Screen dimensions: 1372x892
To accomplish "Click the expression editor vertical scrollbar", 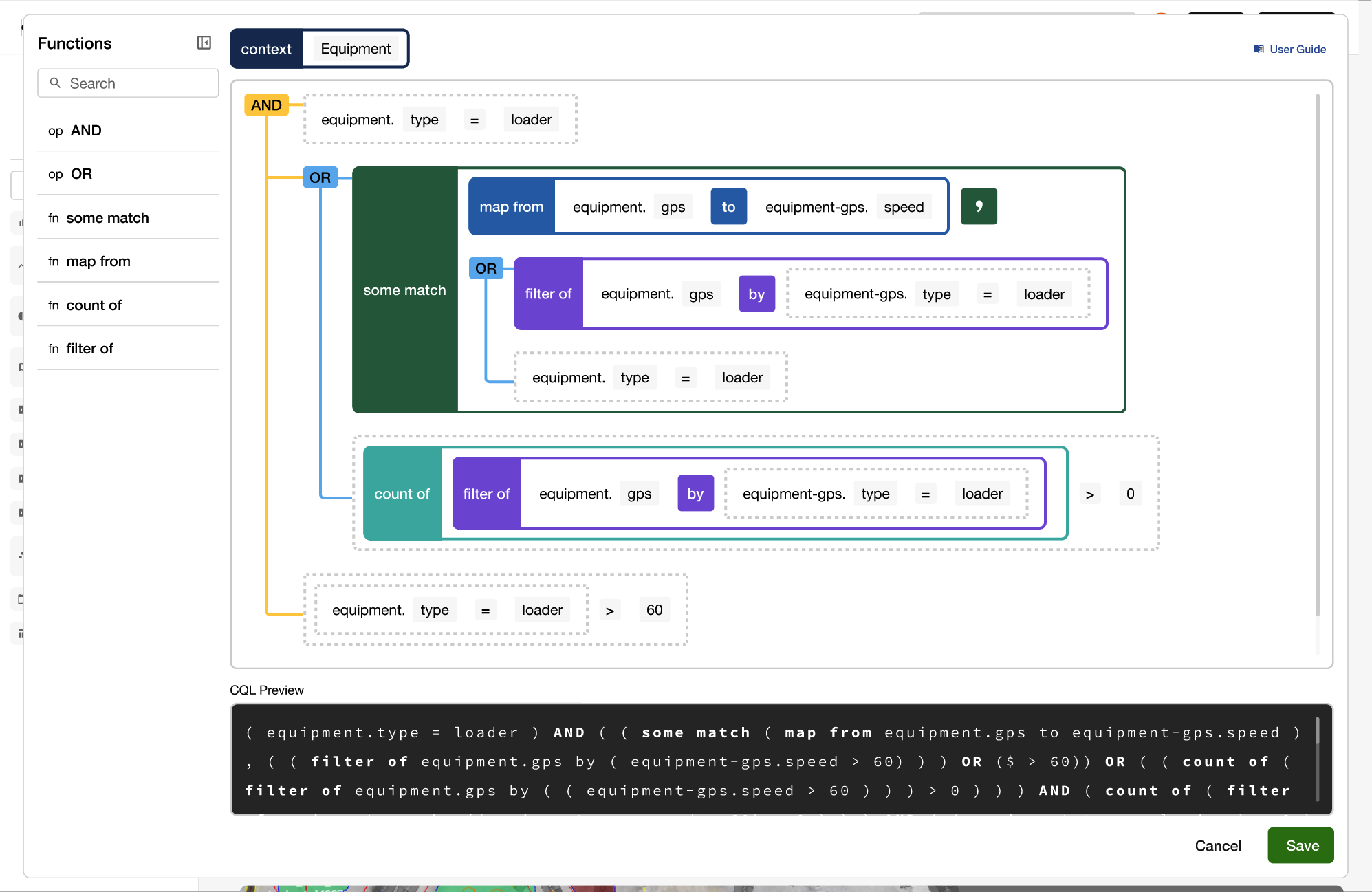I will 1317,358.
